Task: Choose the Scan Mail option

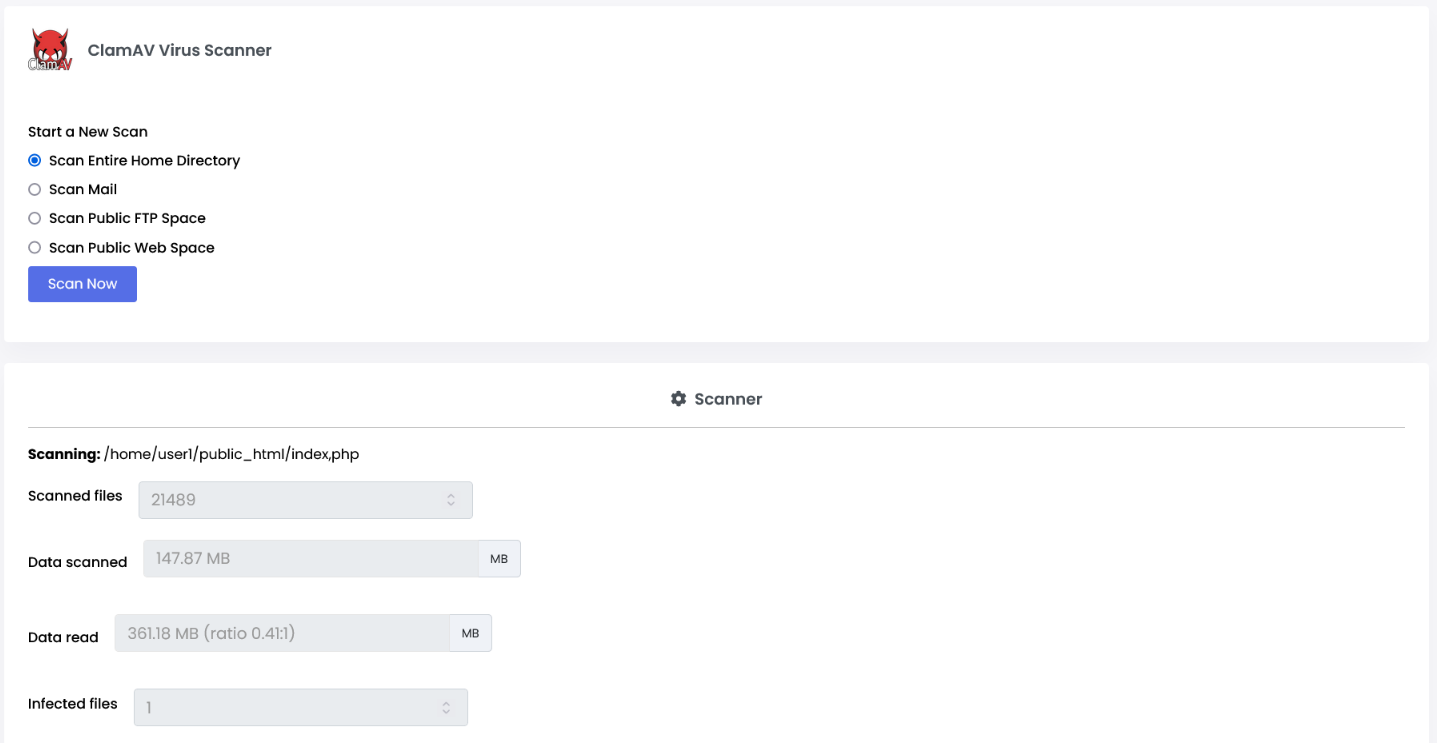Action: point(35,189)
